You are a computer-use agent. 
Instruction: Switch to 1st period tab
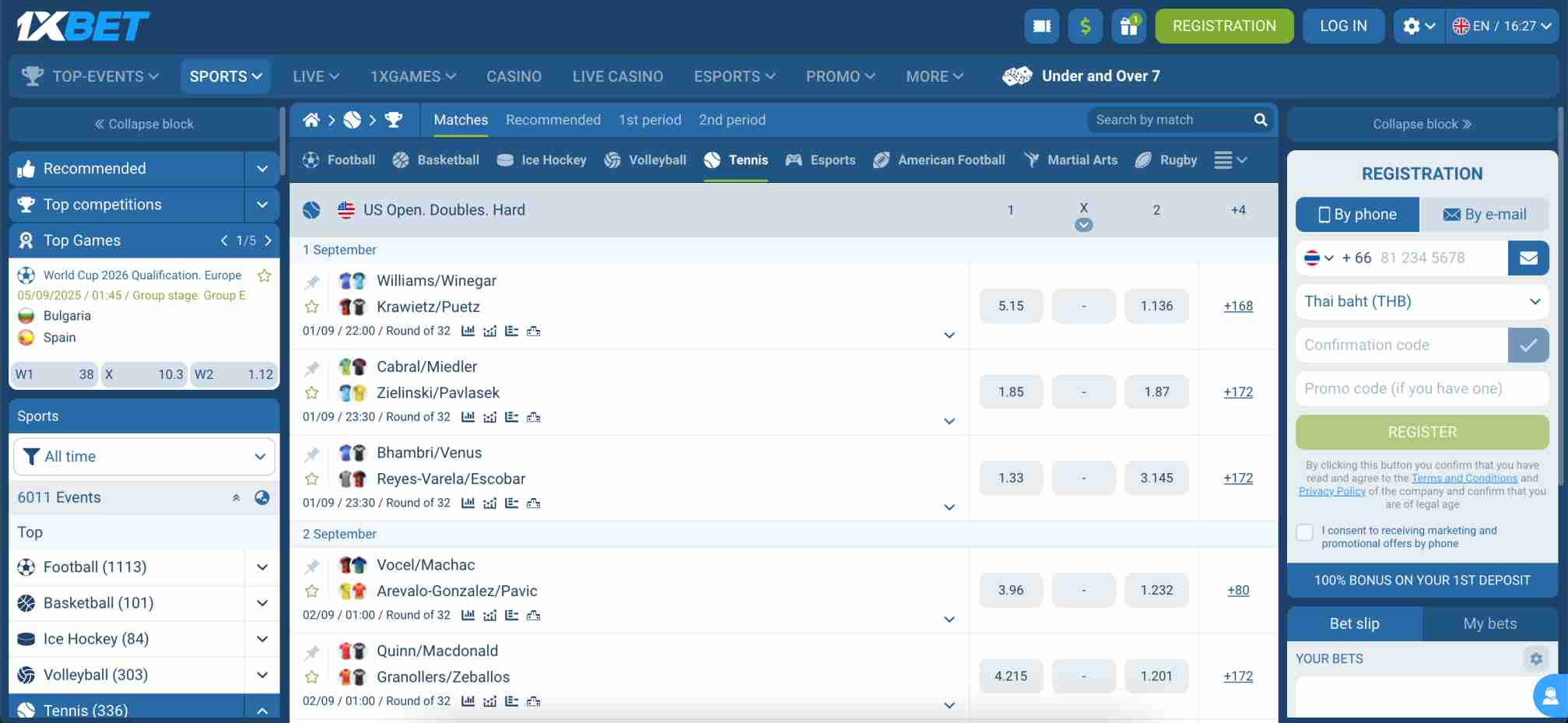point(650,120)
